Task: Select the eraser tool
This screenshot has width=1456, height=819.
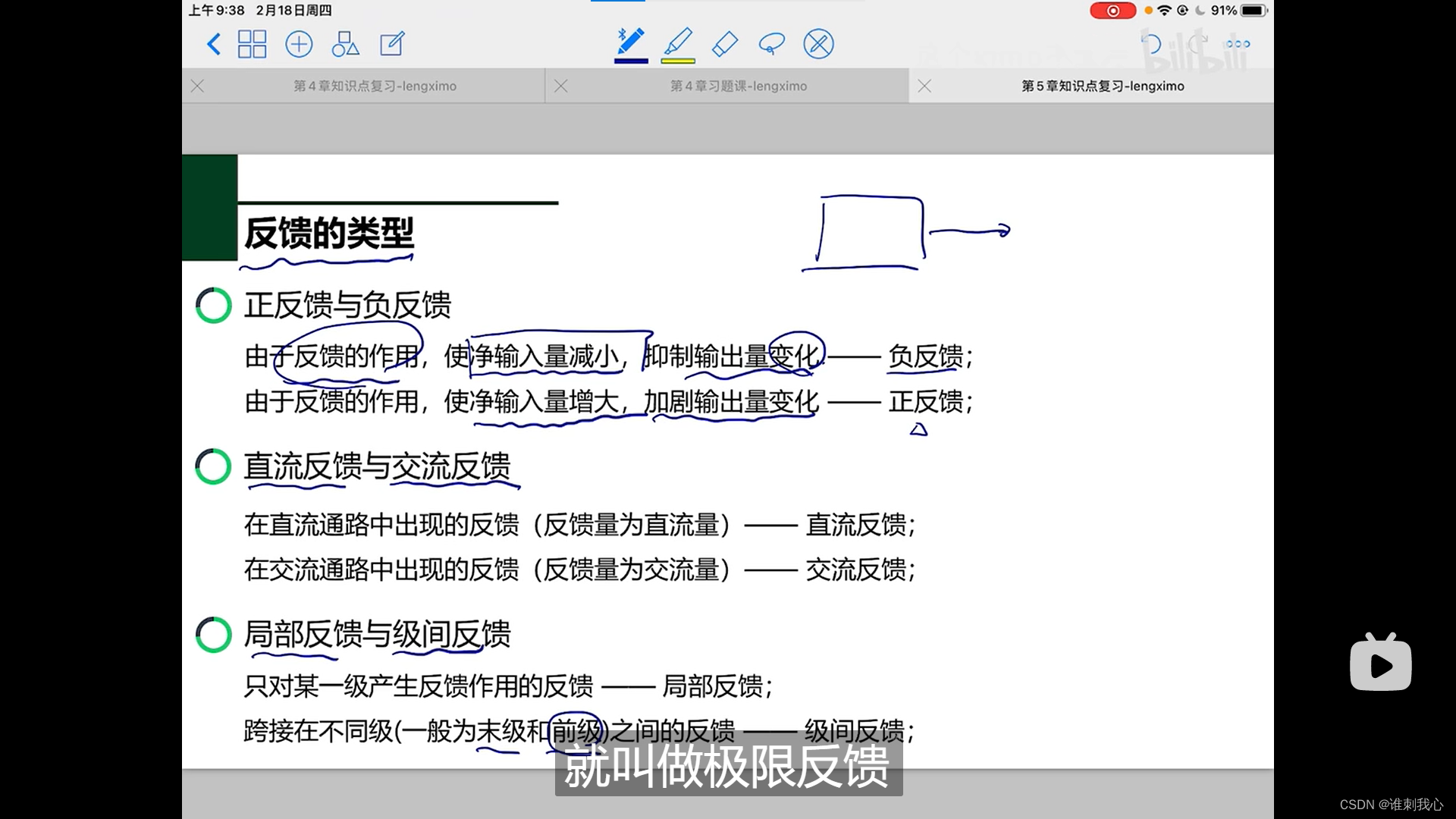Action: [725, 43]
